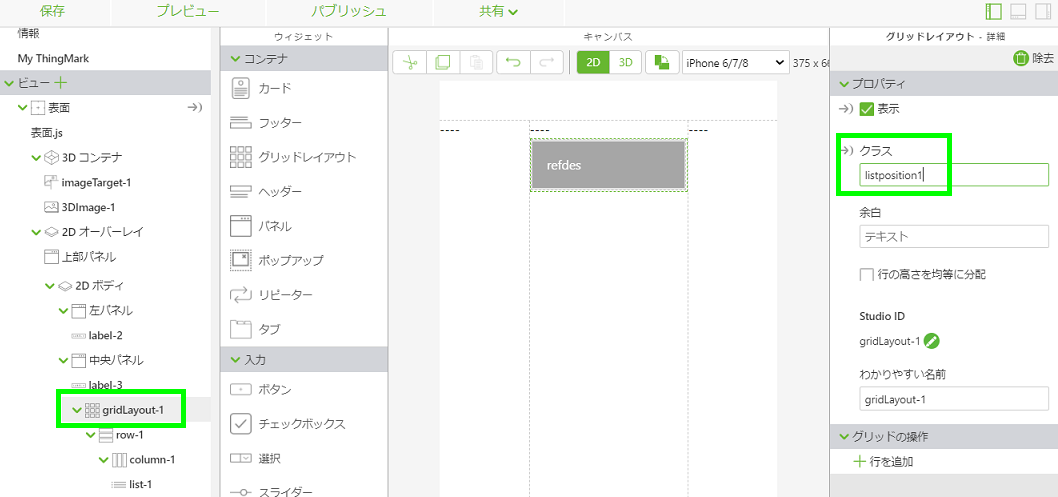Screen dimensions: 1058x497
Task: Collapse the ビュー section
Action: pos(9,84)
